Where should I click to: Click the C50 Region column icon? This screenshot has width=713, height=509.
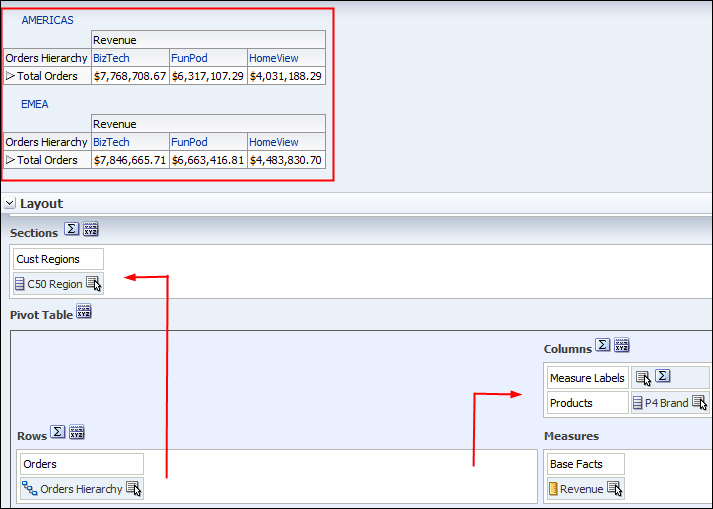tap(19, 284)
